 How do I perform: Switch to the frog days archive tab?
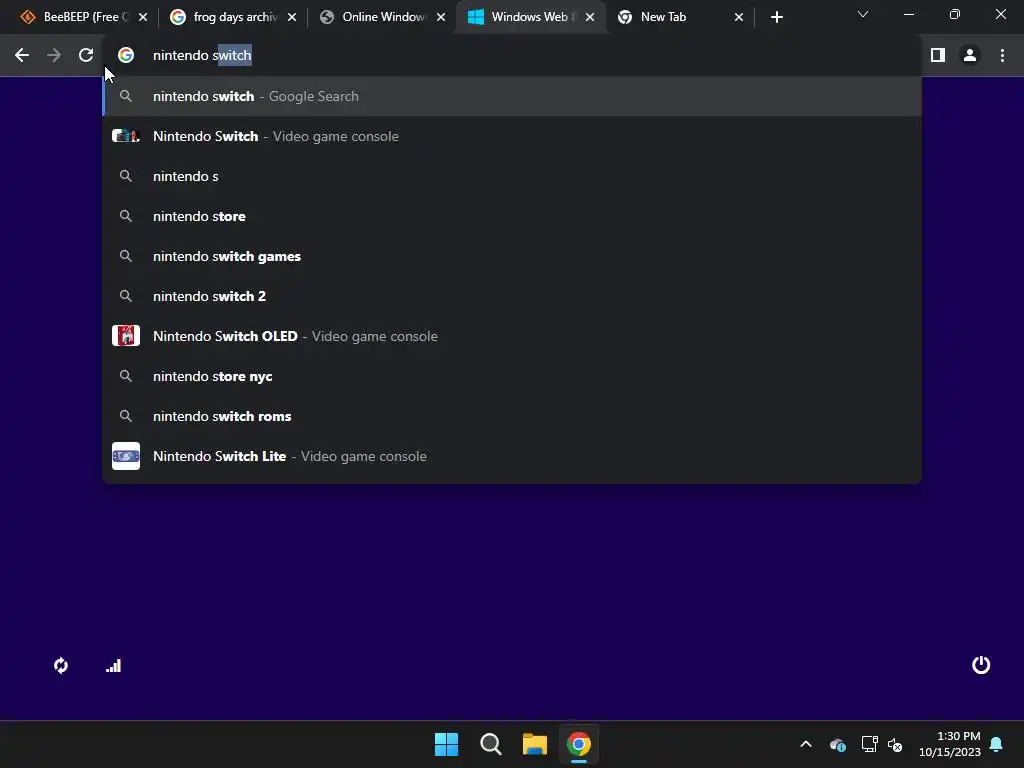pyautogui.click(x=232, y=17)
